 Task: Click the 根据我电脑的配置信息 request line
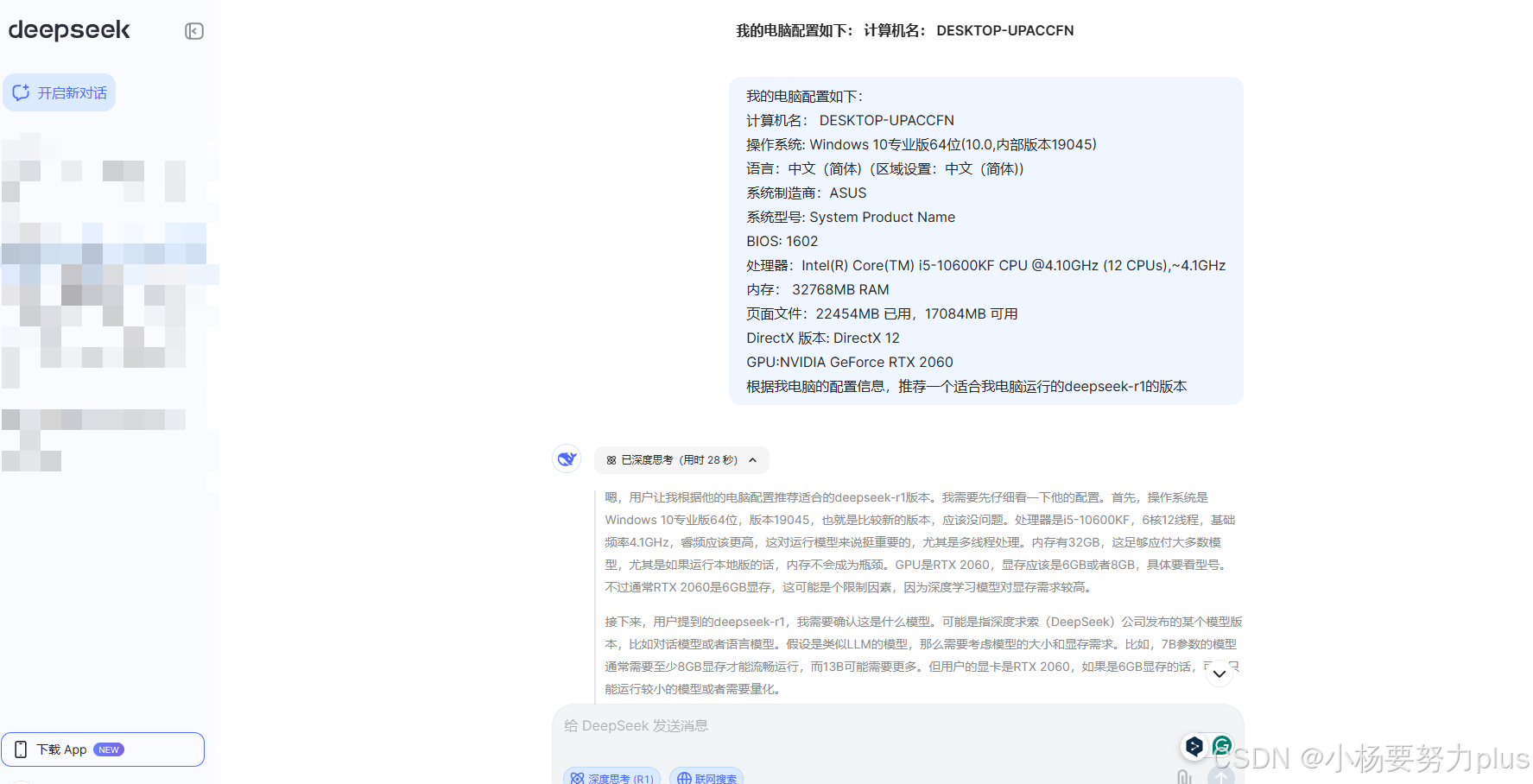pos(966,386)
